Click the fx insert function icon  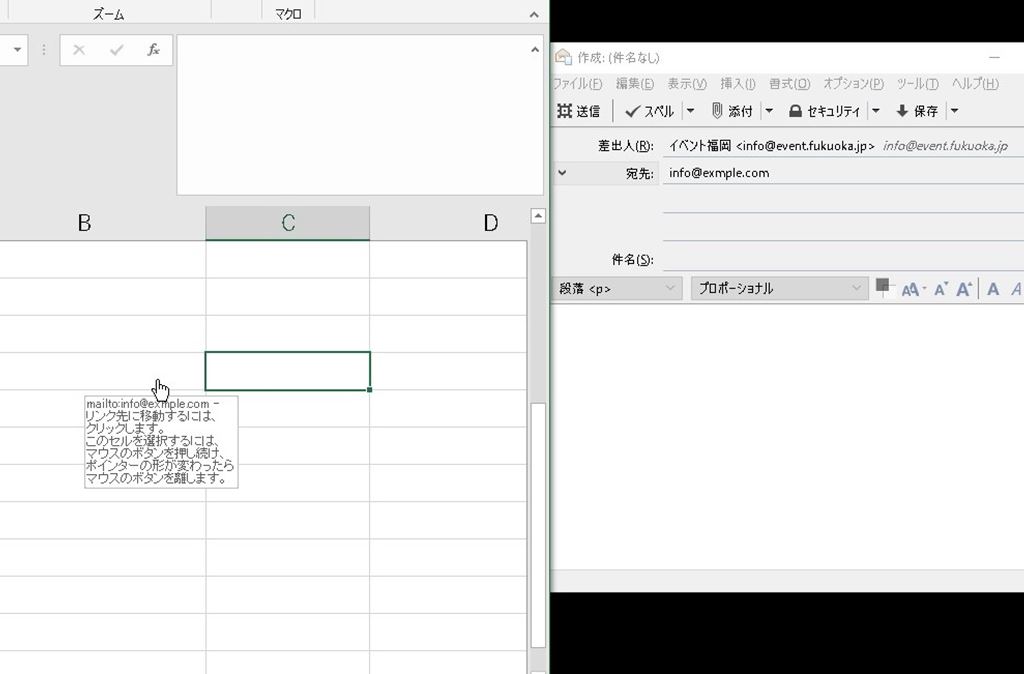tap(153, 50)
